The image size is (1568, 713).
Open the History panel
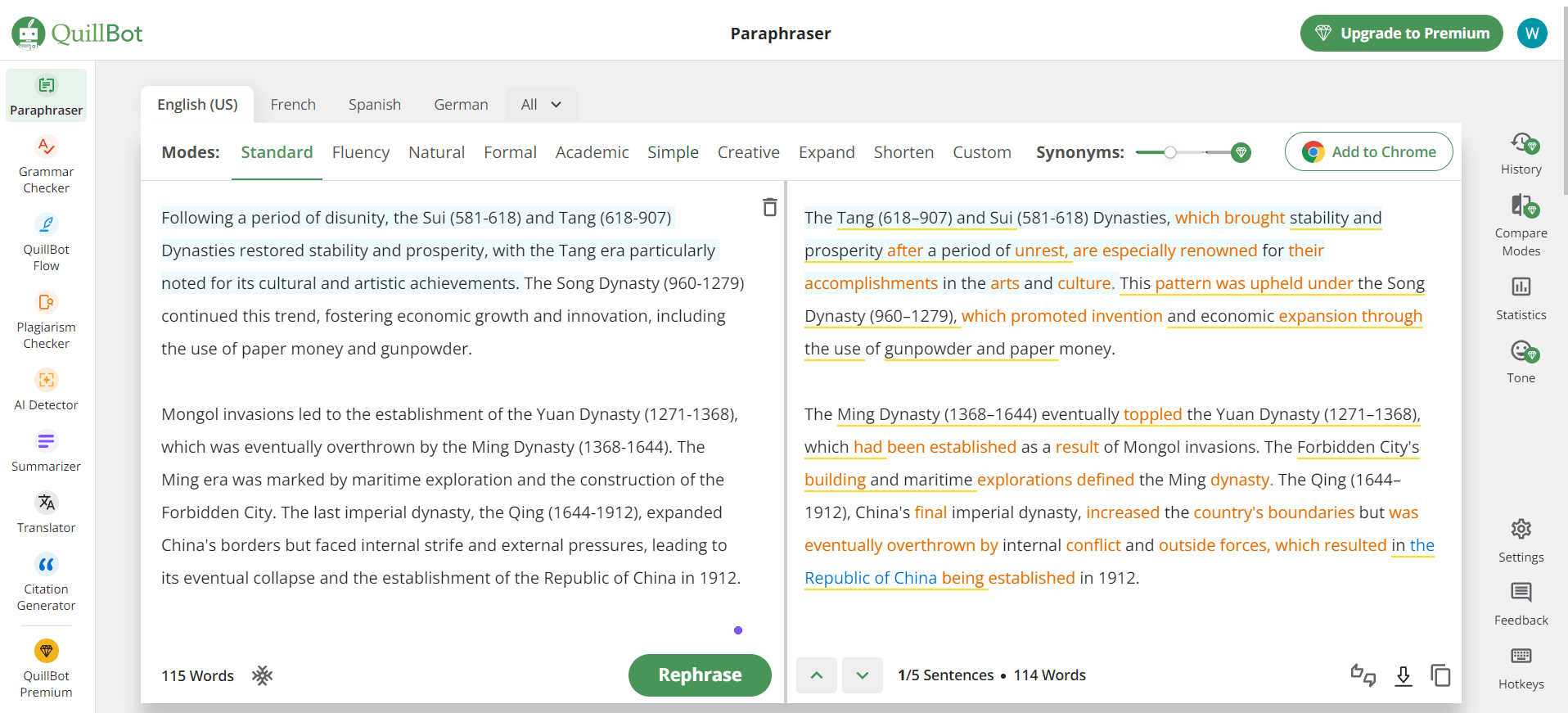1521,153
